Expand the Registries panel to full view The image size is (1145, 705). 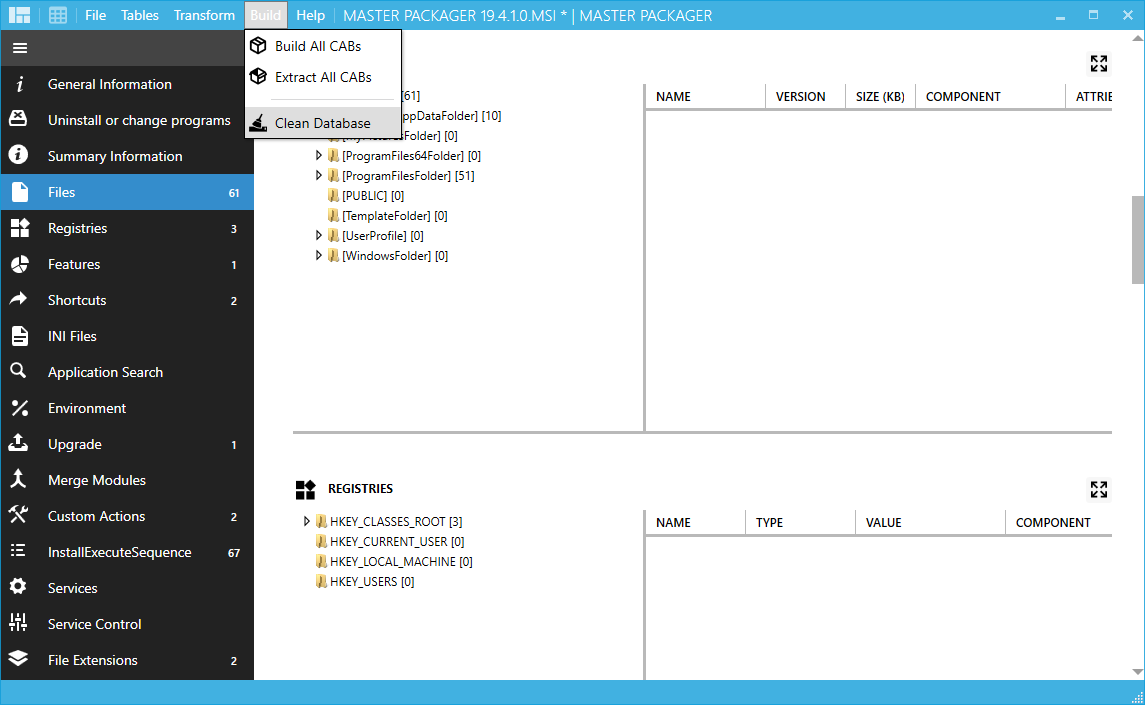[1099, 489]
